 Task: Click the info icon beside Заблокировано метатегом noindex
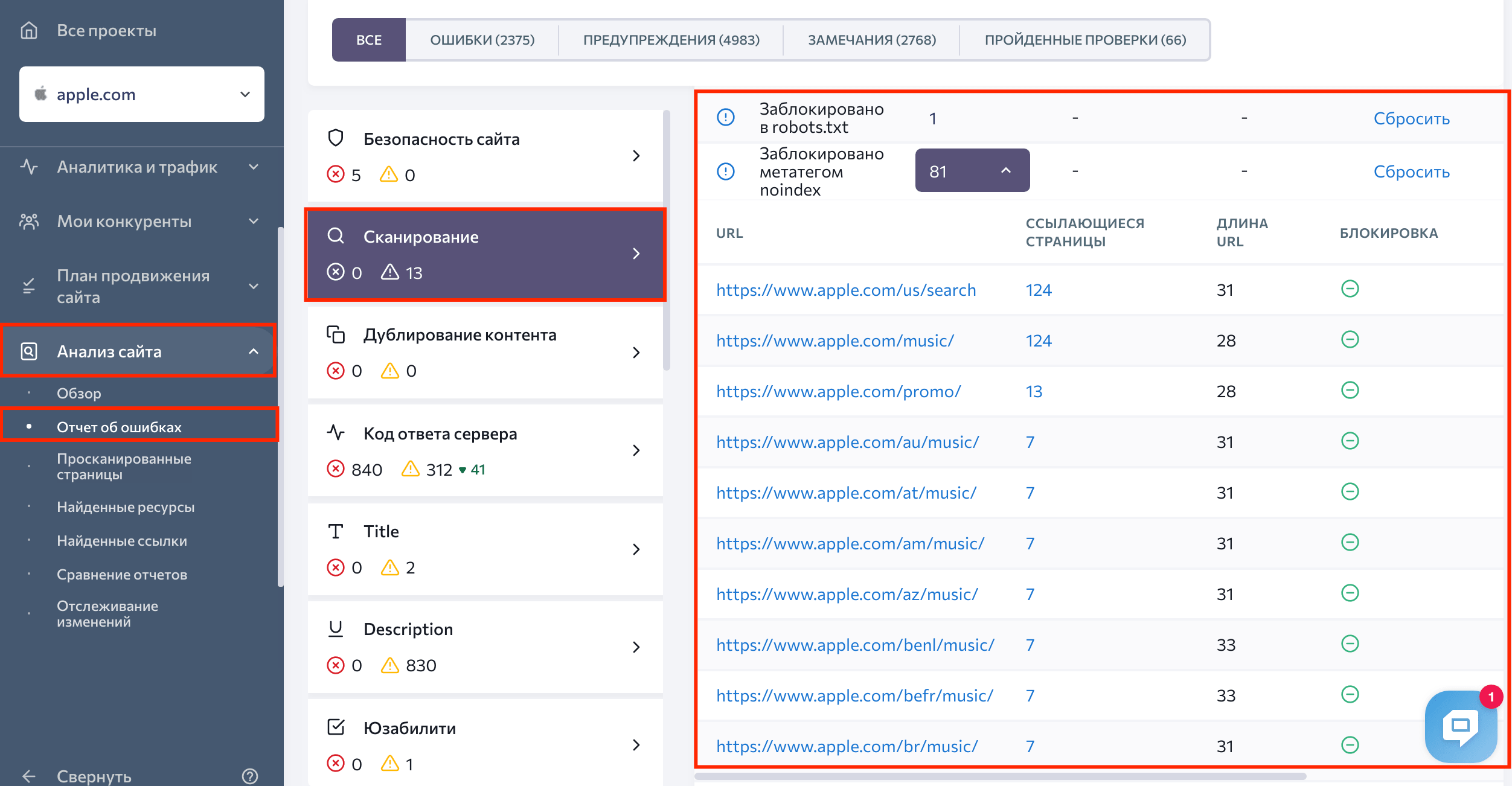[x=726, y=171]
